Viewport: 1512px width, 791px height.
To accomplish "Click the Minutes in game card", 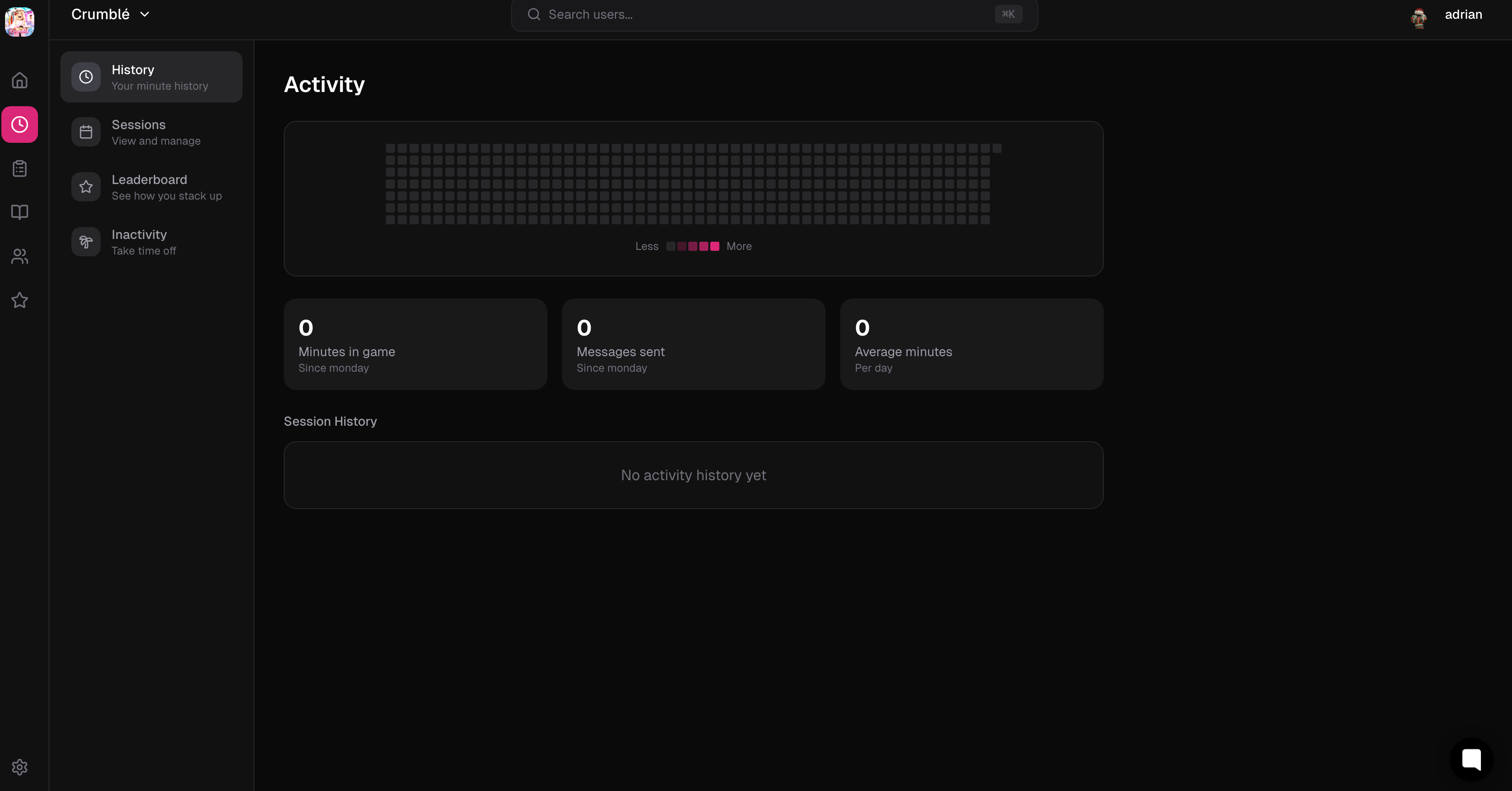I will tap(415, 344).
